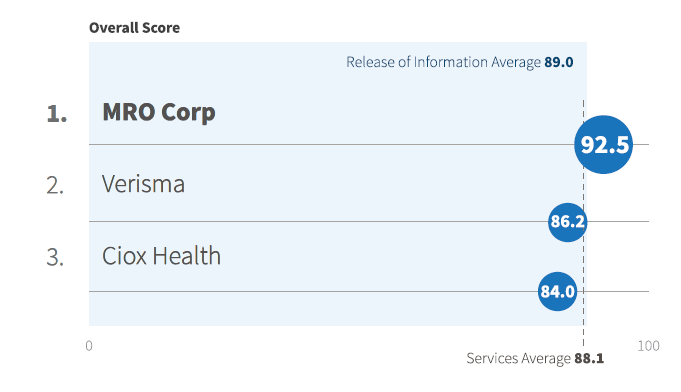Click the MRO Corp score track line

click(x=331, y=145)
